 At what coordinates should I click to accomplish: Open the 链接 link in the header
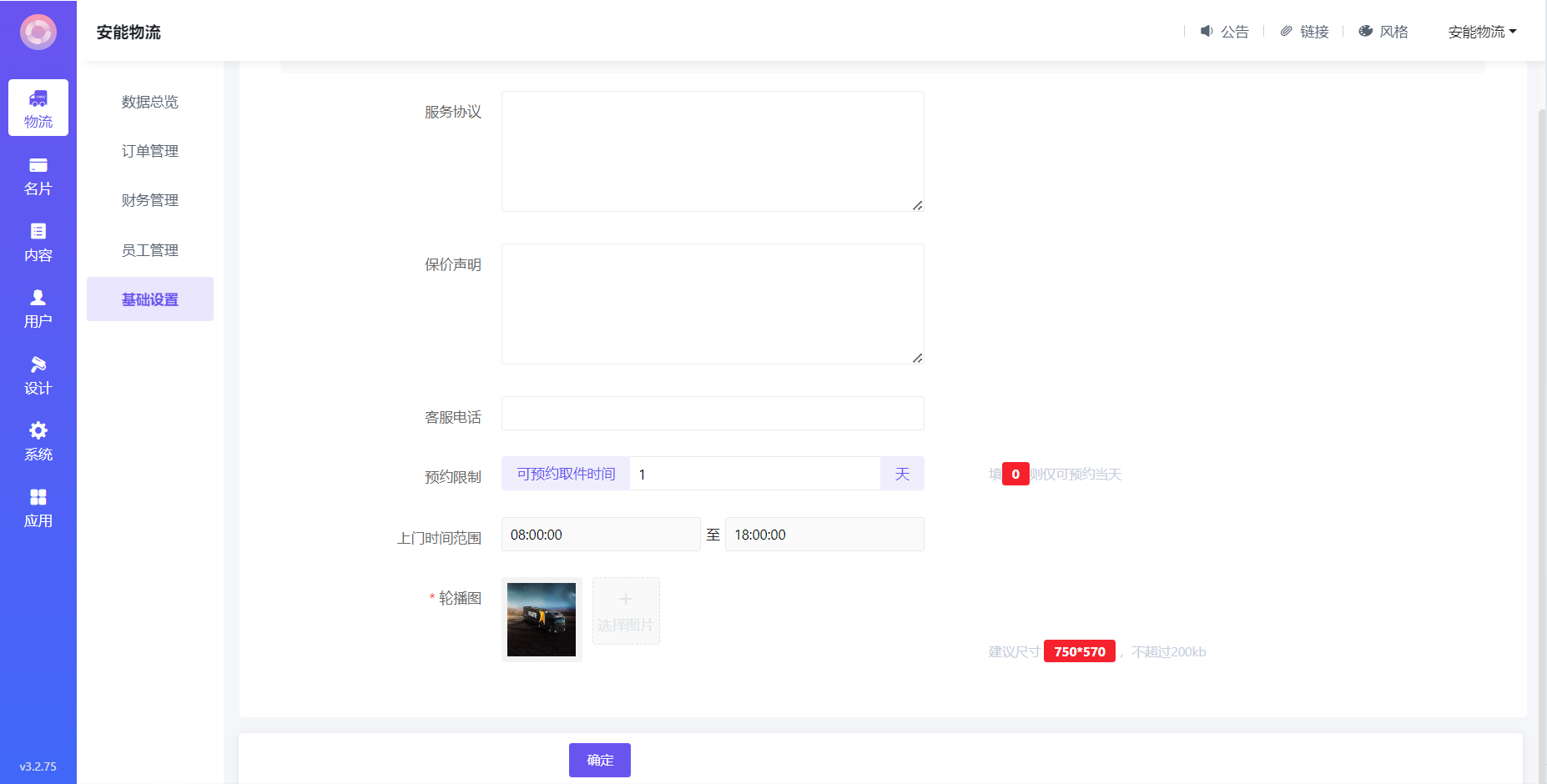[1304, 32]
